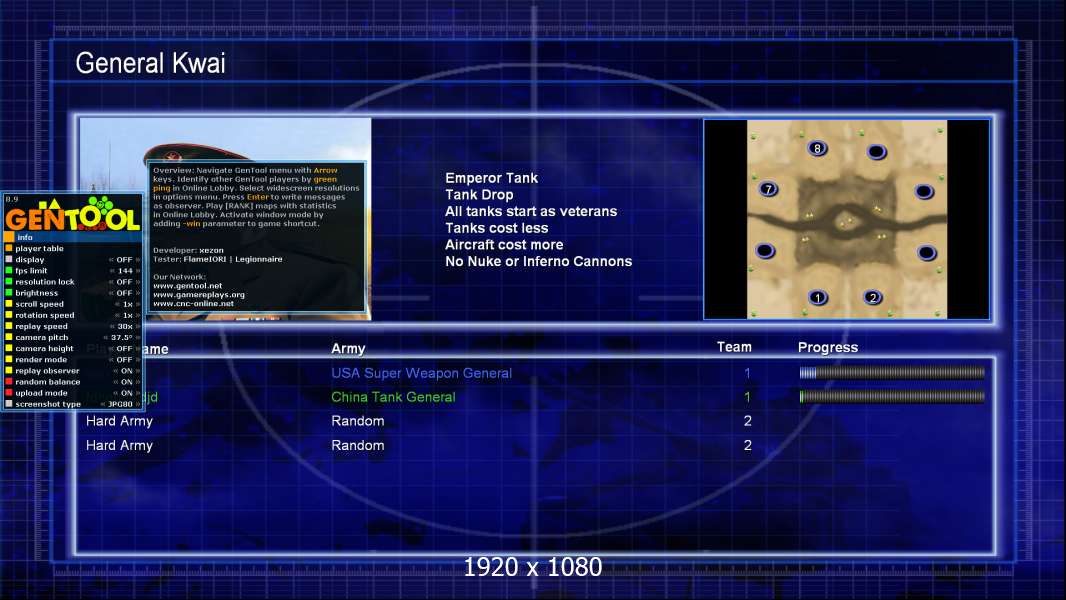Viewport: 1066px width, 600px height.
Task: Increase fps limit with its right arrow
Action: [x=138, y=270]
